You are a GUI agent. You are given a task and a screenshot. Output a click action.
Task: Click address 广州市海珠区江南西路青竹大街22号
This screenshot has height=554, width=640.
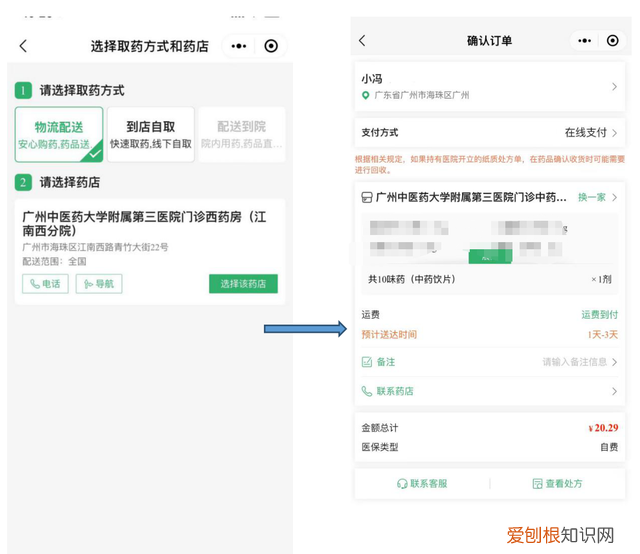[x=95, y=247]
